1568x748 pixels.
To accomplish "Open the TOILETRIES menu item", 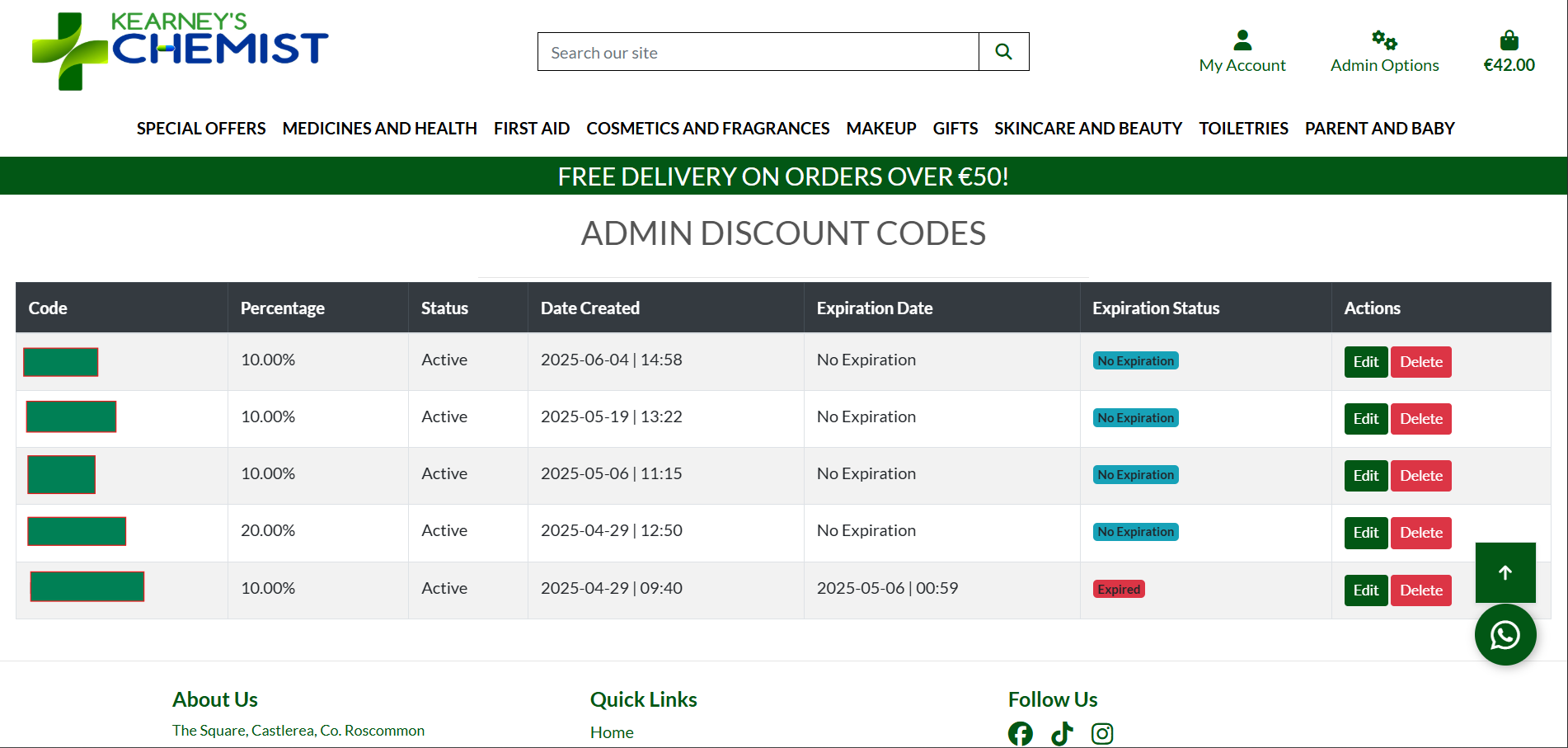I will pos(1243,128).
